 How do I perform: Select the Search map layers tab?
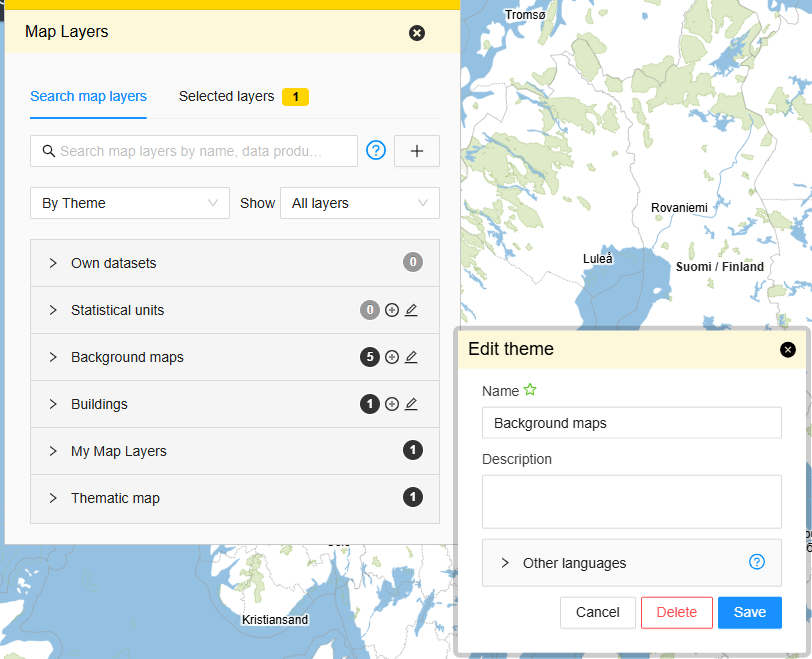[88, 97]
